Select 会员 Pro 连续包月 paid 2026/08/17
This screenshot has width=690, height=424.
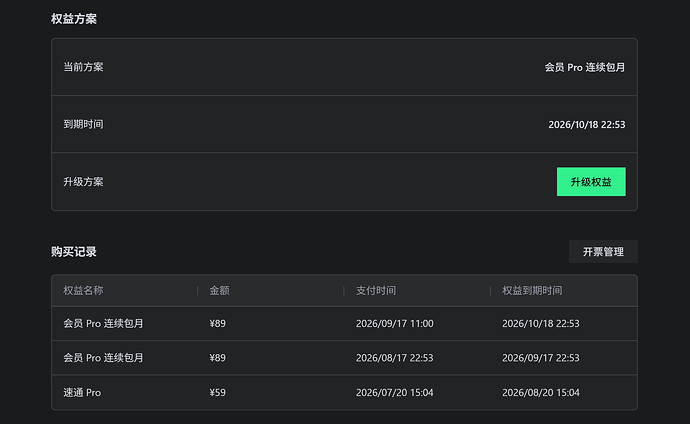pyautogui.click(x=103, y=358)
